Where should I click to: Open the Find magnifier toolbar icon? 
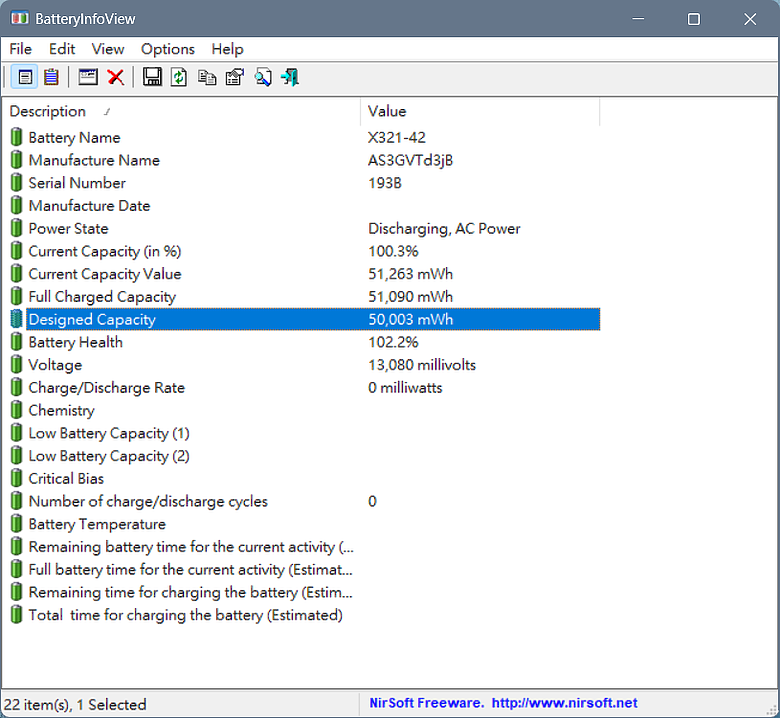tap(263, 77)
